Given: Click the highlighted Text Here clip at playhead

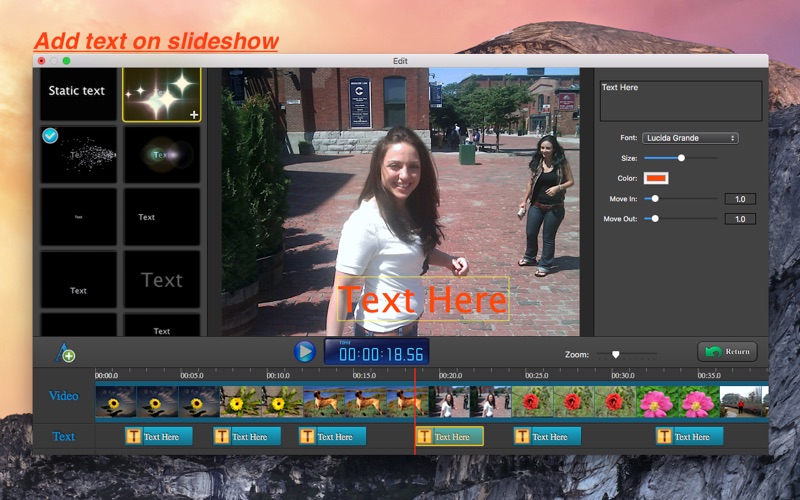Looking at the screenshot, I should click(449, 436).
